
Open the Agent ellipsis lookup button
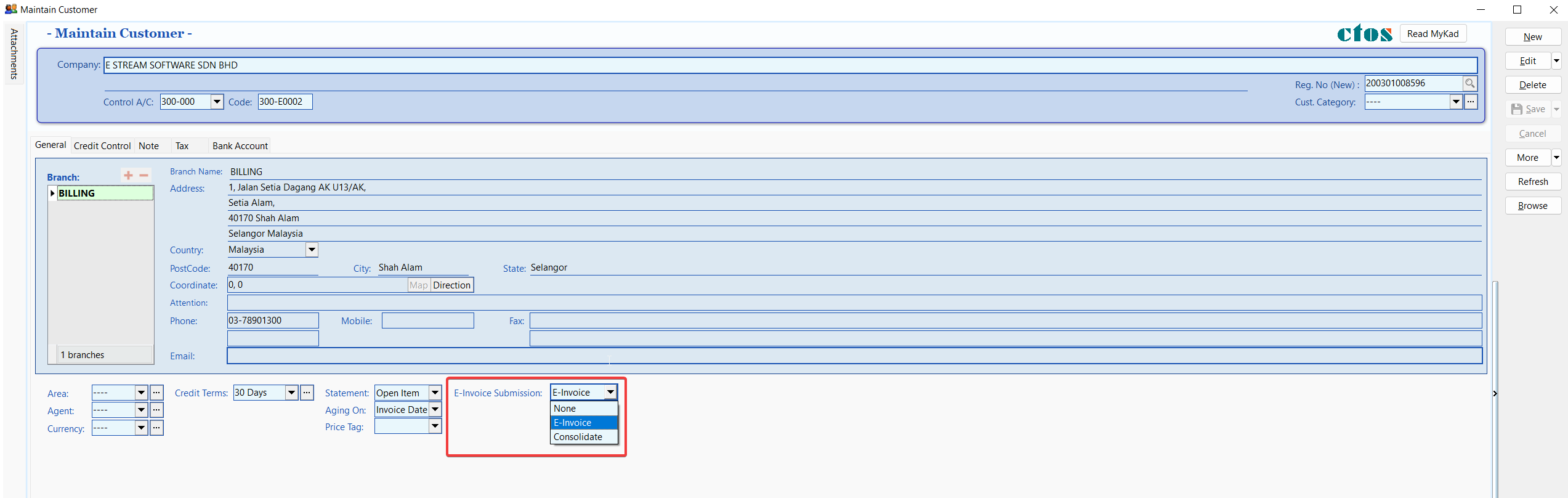157,410
